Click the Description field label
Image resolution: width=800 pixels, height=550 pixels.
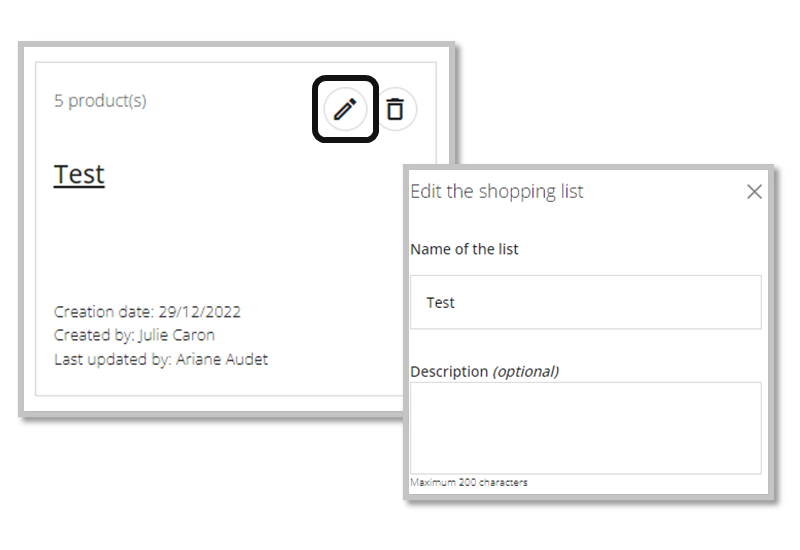click(x=449, y=371)
